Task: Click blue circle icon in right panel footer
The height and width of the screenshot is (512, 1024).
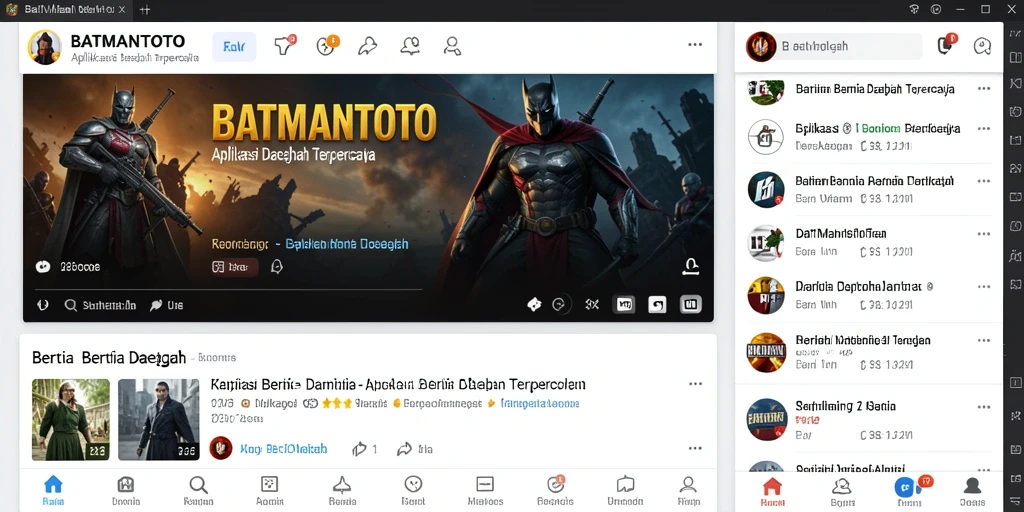Action: click(x=904, y=487)
